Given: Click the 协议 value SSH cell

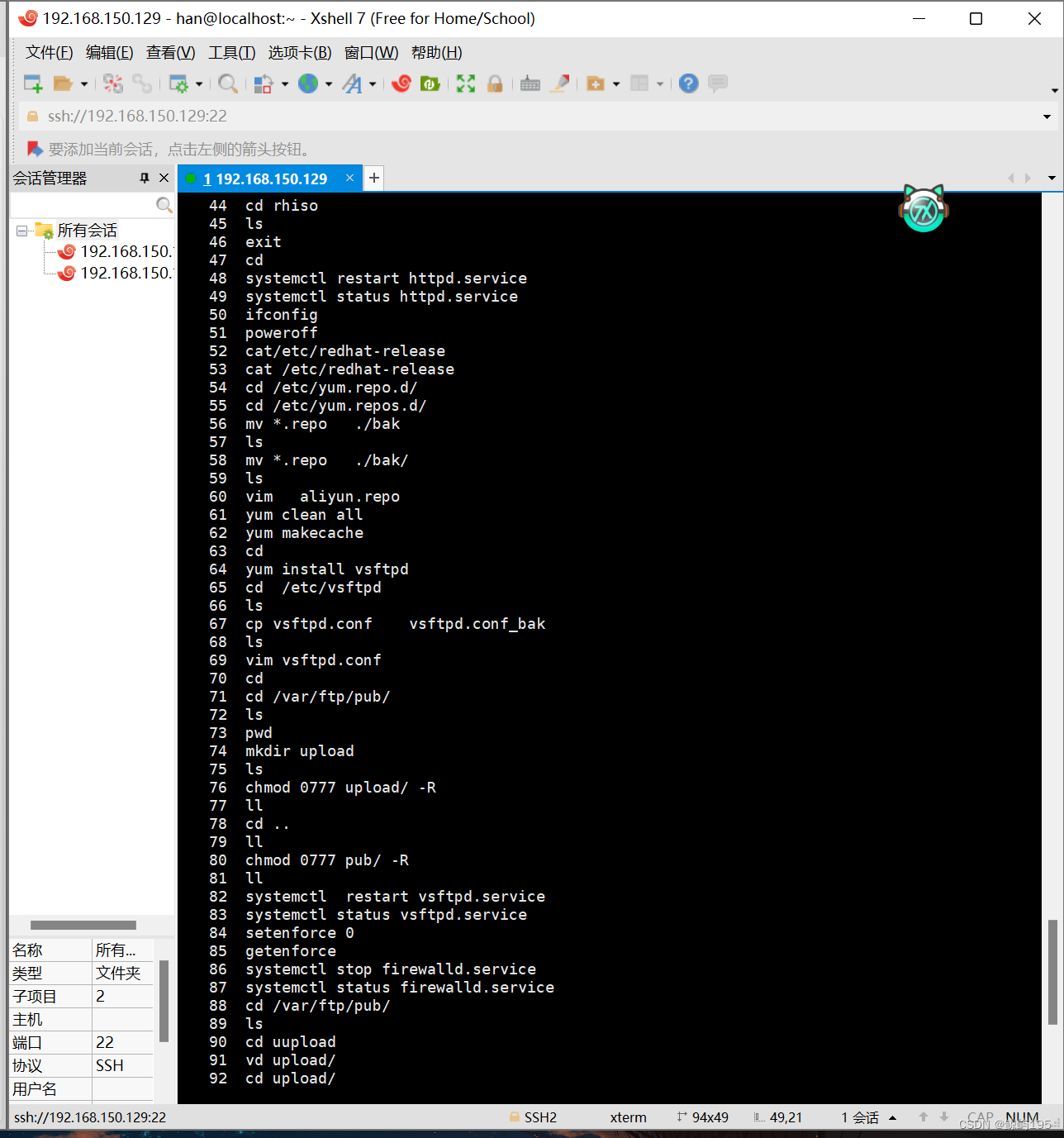Looking at the screenshot, I should (123, 1066).
